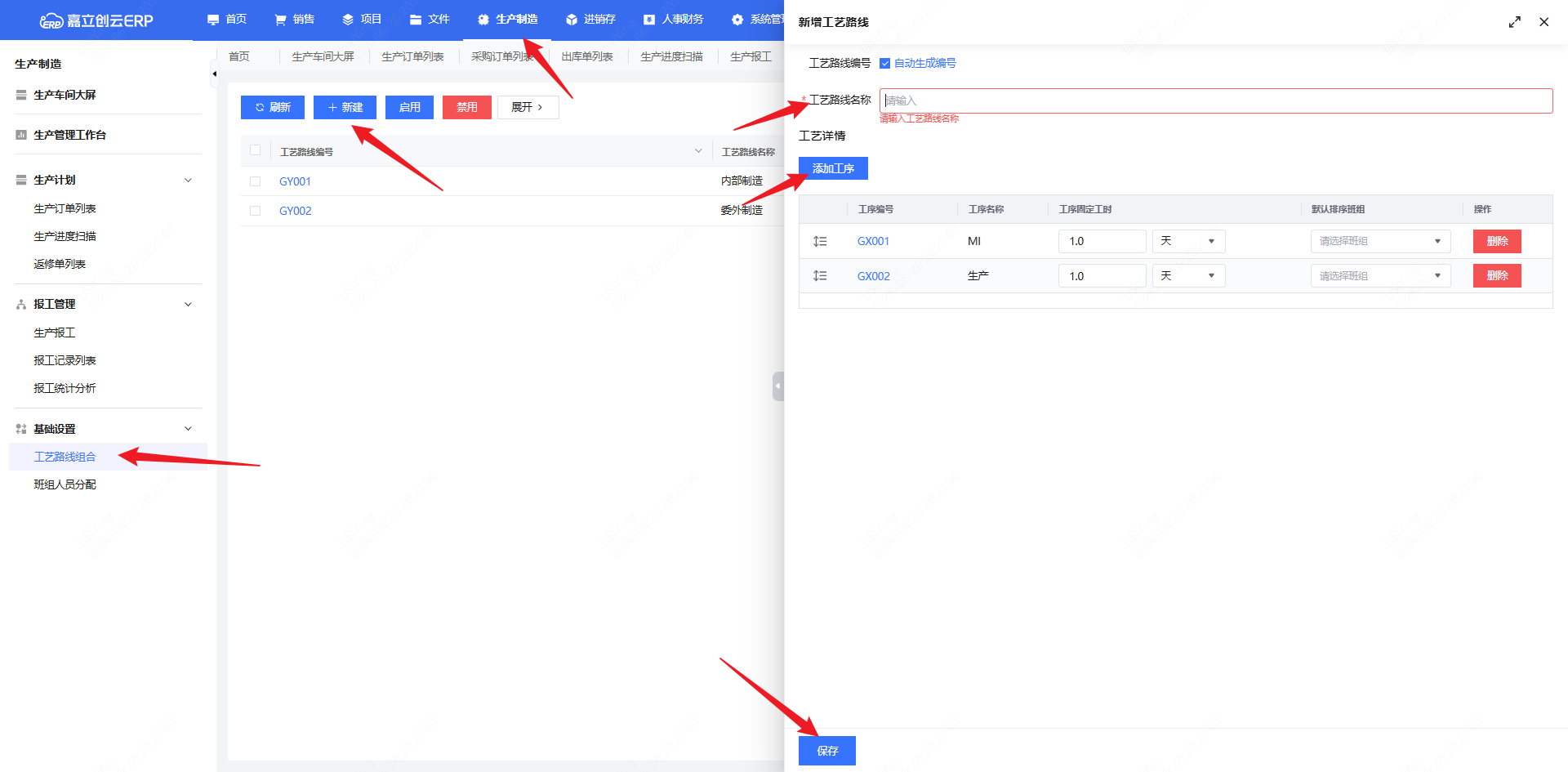Click GX001 fixed hours input field
This screenshot has width=1568, height=772.
[1102, 241]
